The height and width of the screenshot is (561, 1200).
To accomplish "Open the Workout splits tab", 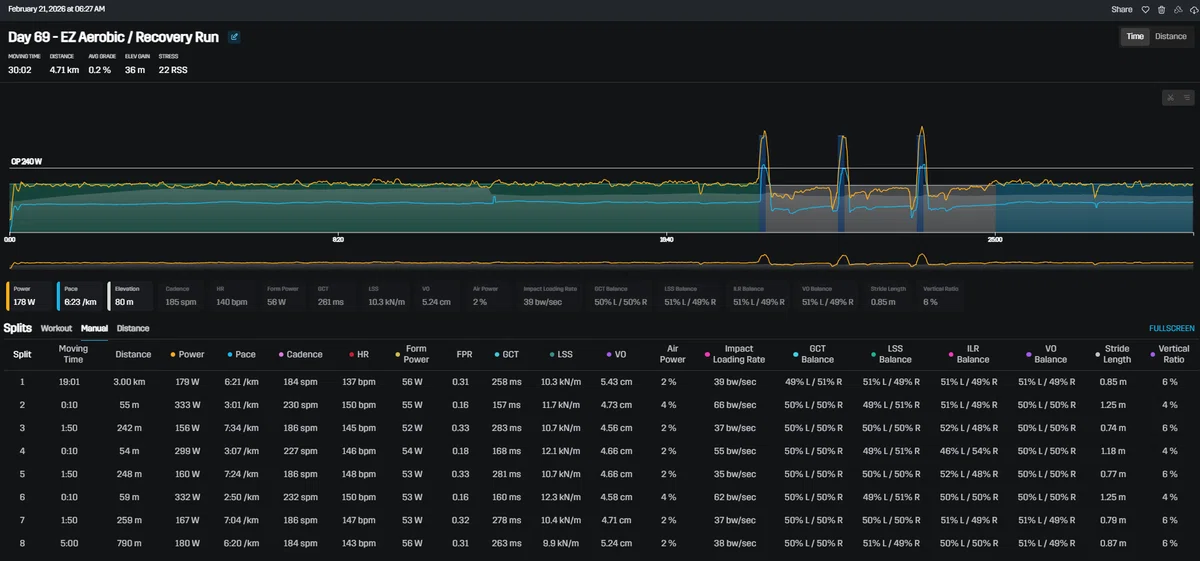I will (56, 328).
